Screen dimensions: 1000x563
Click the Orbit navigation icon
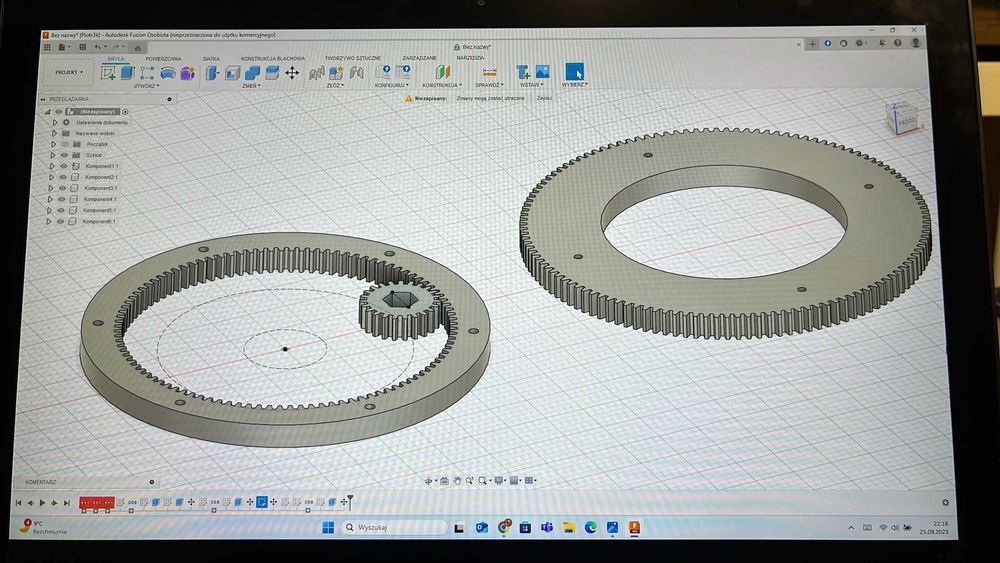pos(429,481)
